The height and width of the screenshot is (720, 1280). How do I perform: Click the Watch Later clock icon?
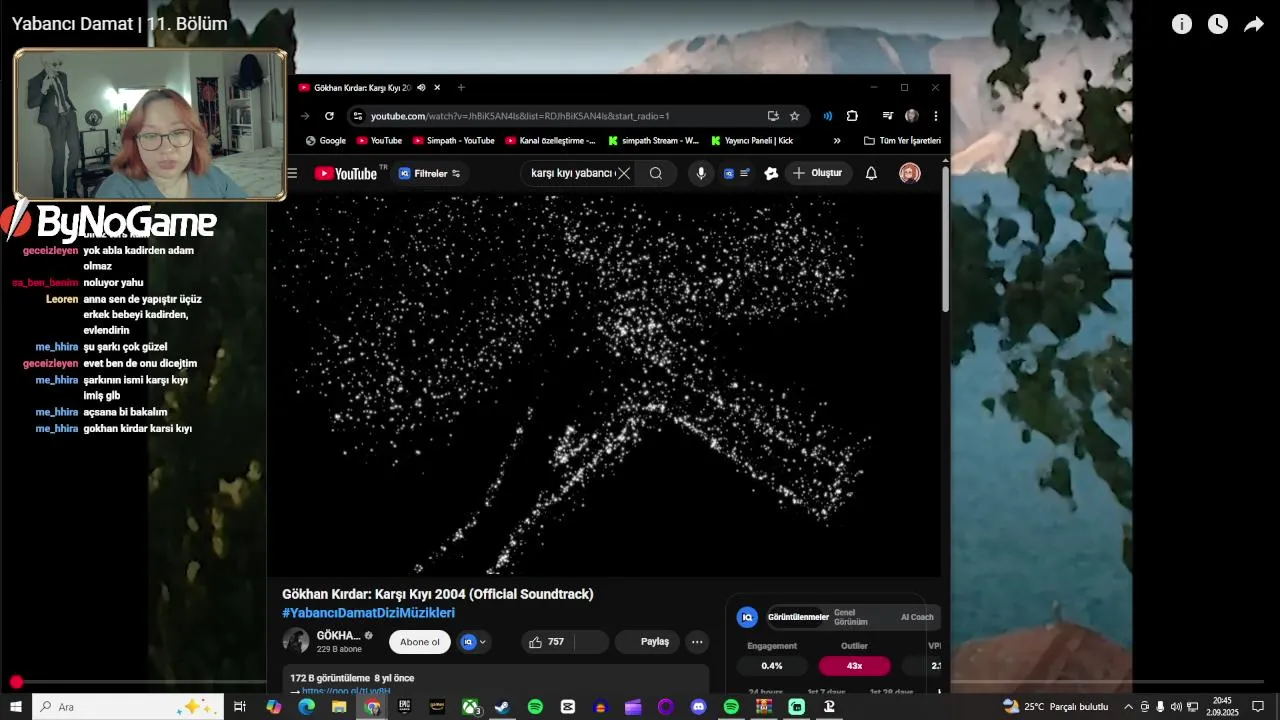1218,24
